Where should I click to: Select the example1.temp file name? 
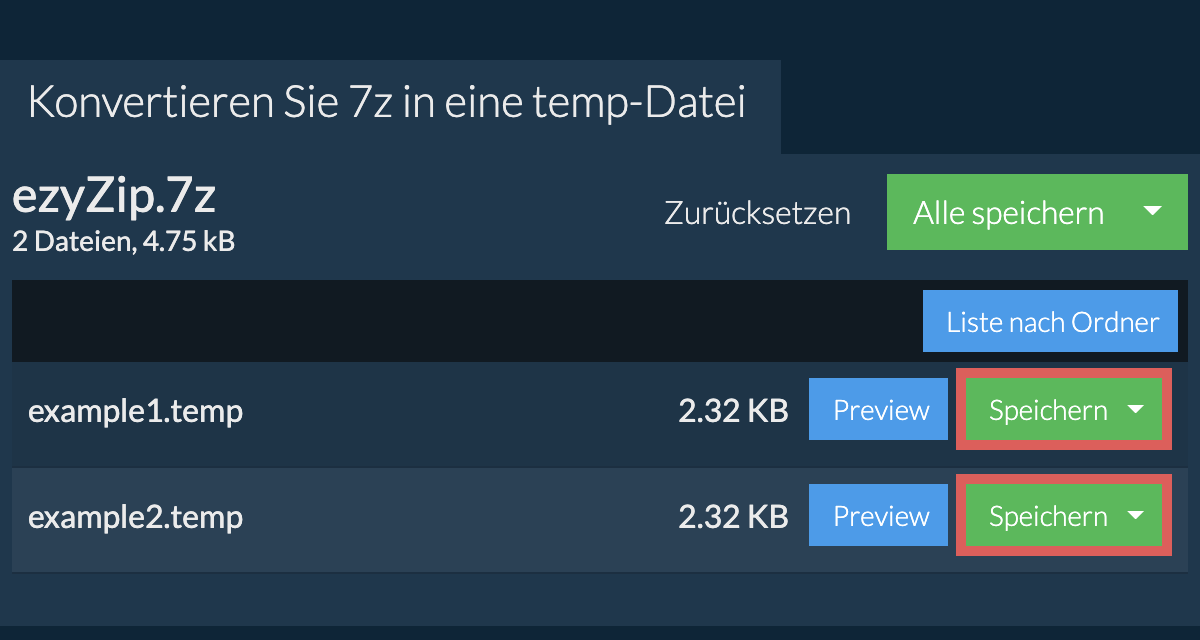pos(135,411)
